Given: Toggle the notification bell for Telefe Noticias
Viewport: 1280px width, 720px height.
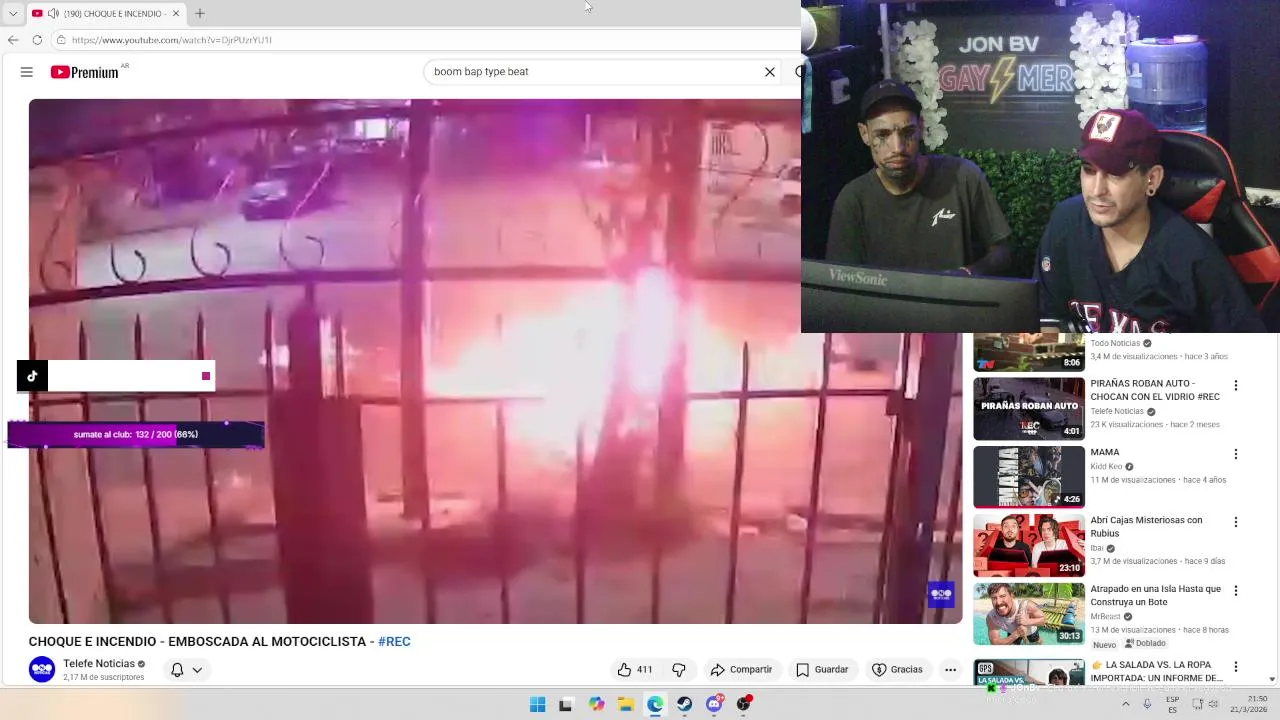Looking at the screenshot, I should coord(177,670).
